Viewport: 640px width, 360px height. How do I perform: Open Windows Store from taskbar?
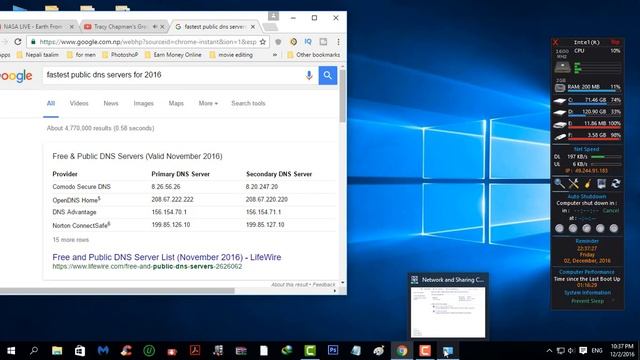[x=80, y=351]
